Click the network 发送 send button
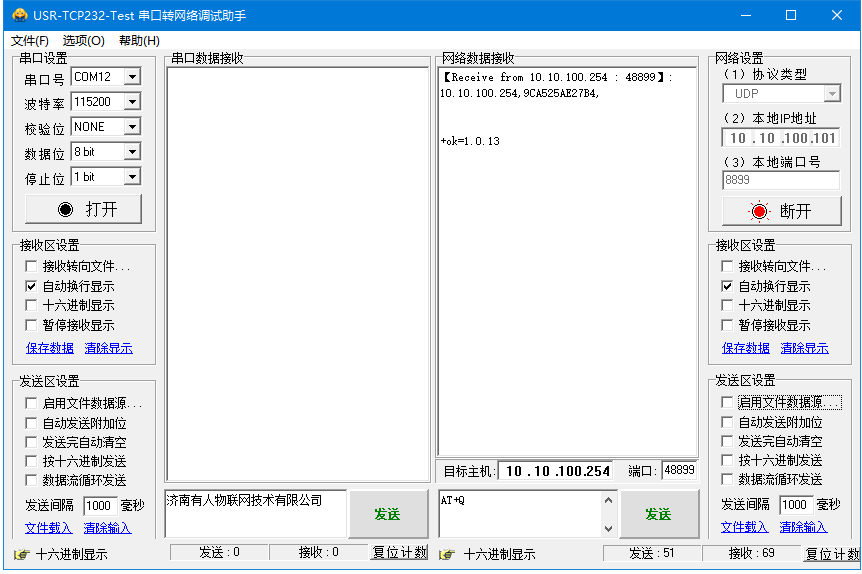This screenshot has height=574, width=862. pos(658,514)
